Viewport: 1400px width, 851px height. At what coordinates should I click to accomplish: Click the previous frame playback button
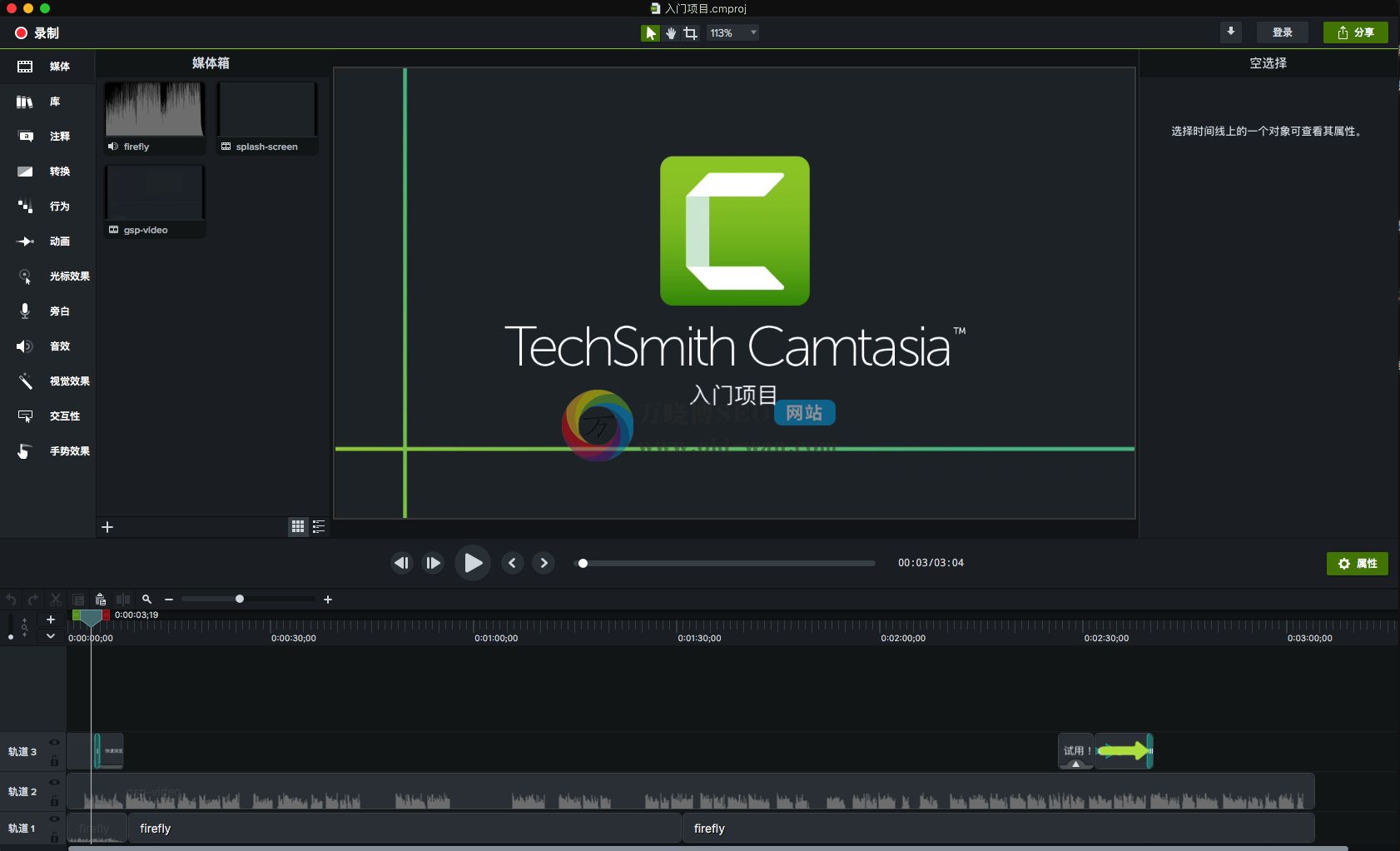pyautogui.click(x=402, y=563)
